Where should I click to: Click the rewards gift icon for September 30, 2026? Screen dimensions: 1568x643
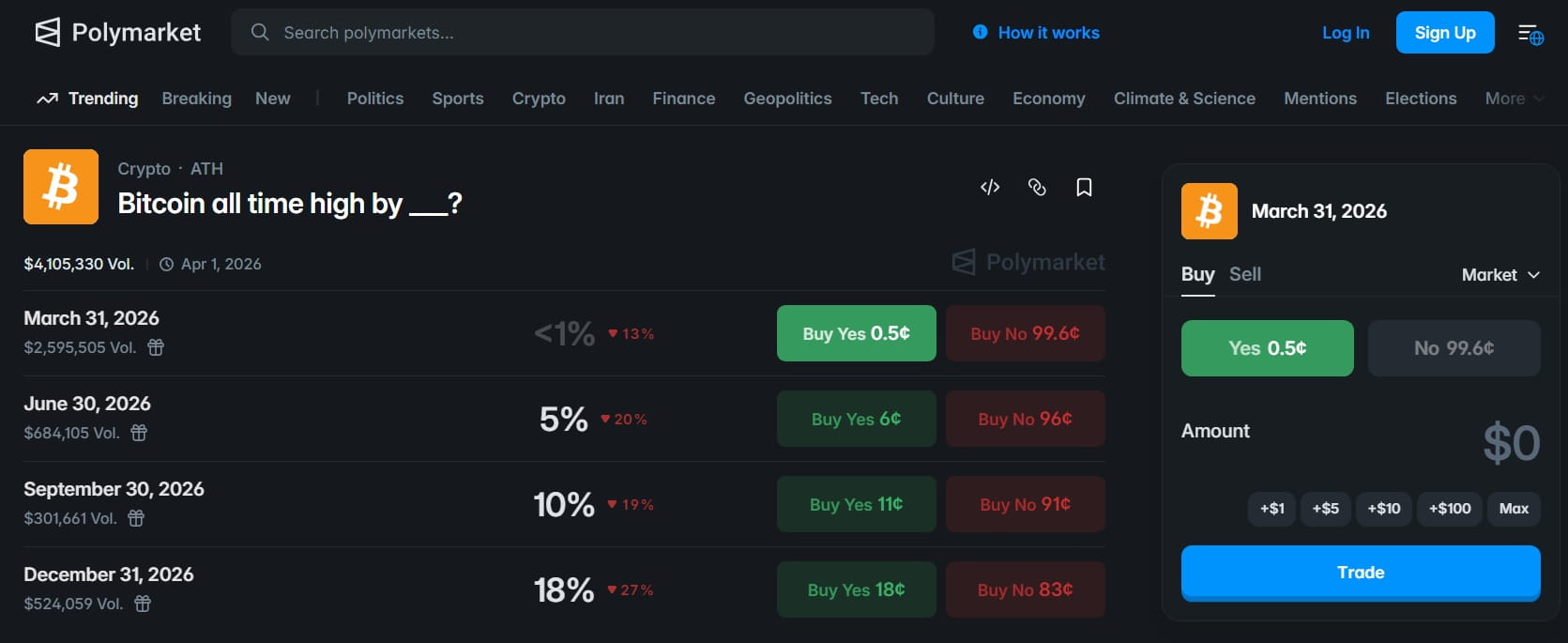click(136, 518)
